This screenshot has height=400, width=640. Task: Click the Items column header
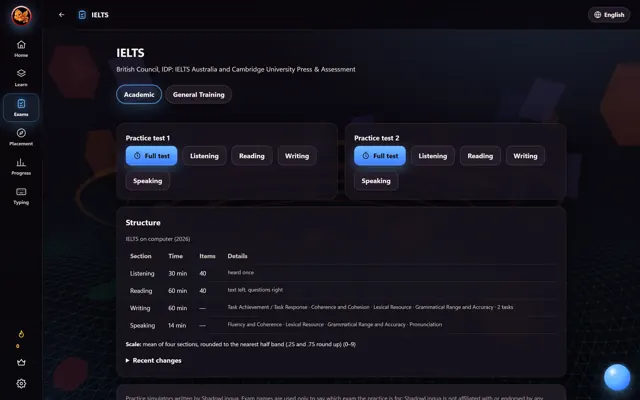point(207,256)
